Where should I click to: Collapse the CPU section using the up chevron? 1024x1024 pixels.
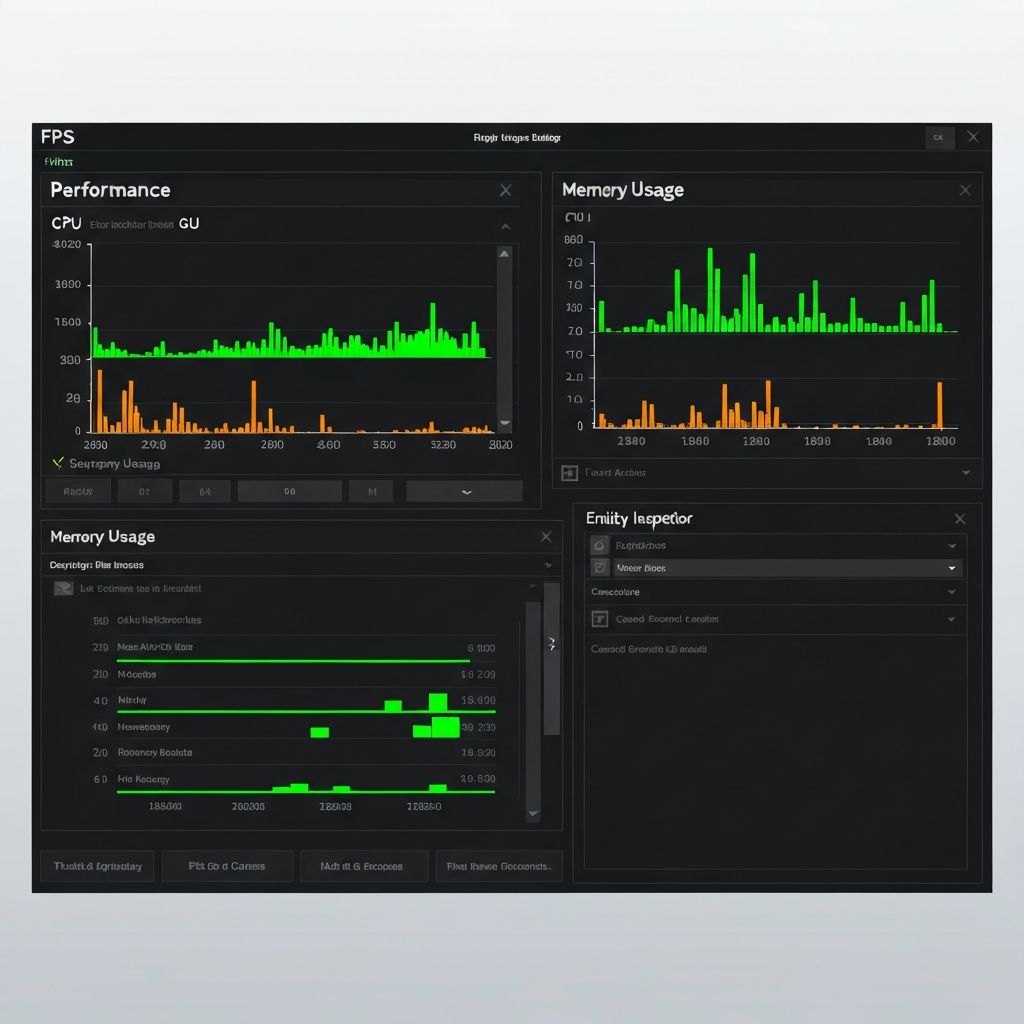coord(505,226)
